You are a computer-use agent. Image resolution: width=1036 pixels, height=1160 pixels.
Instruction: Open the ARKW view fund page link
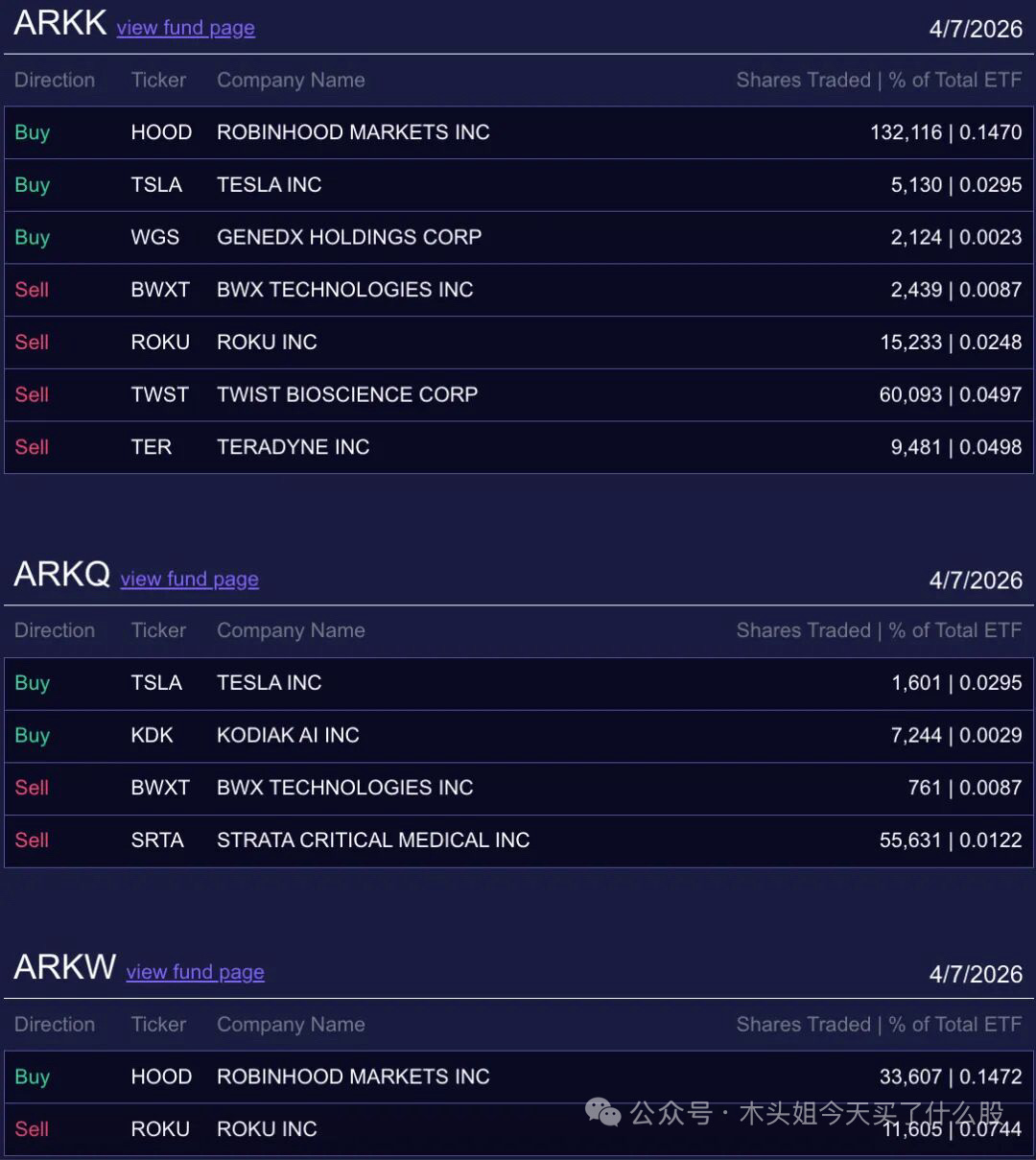click(195, 972)
